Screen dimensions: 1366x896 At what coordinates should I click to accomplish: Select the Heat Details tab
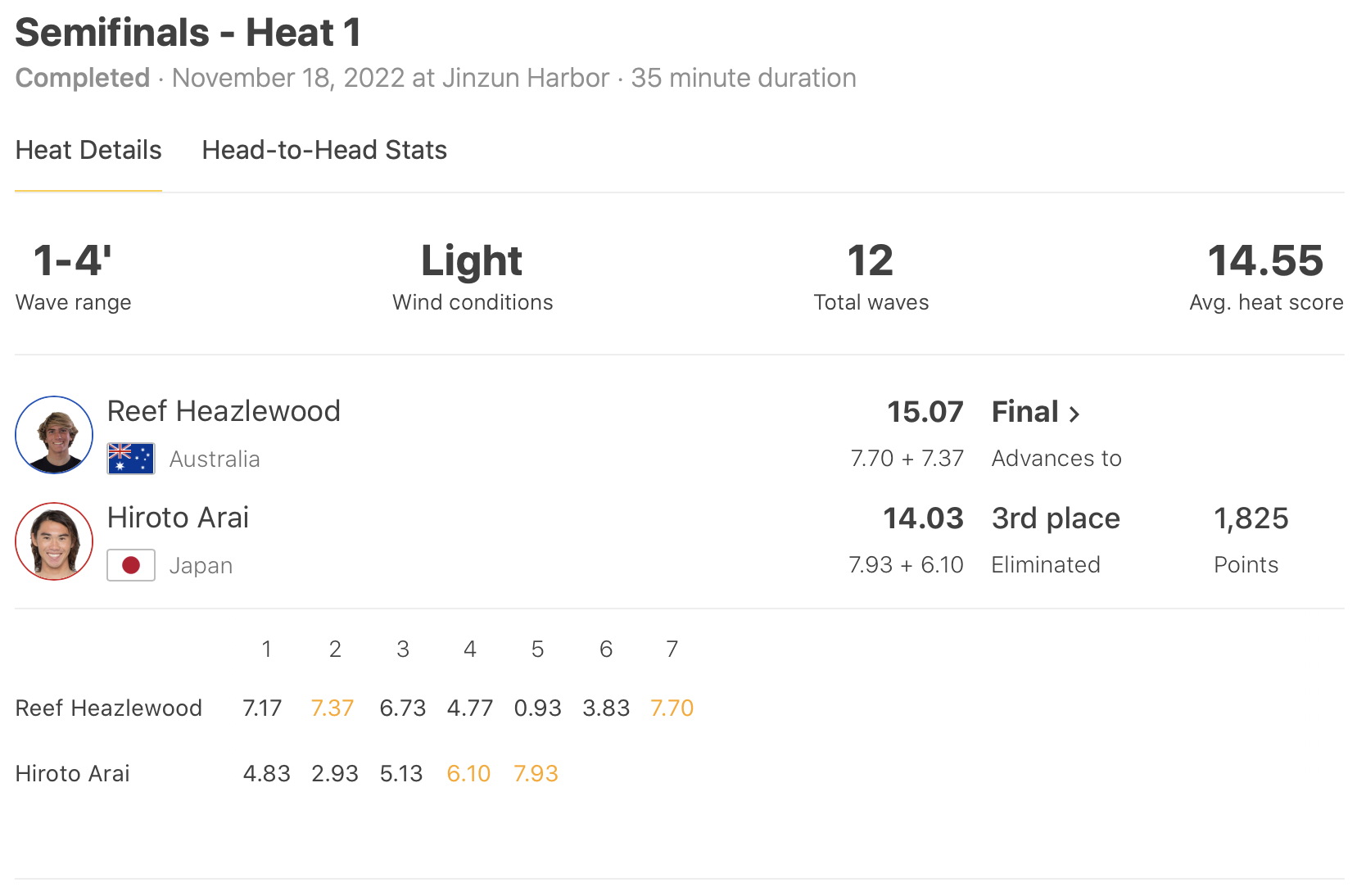coord(88,151)
